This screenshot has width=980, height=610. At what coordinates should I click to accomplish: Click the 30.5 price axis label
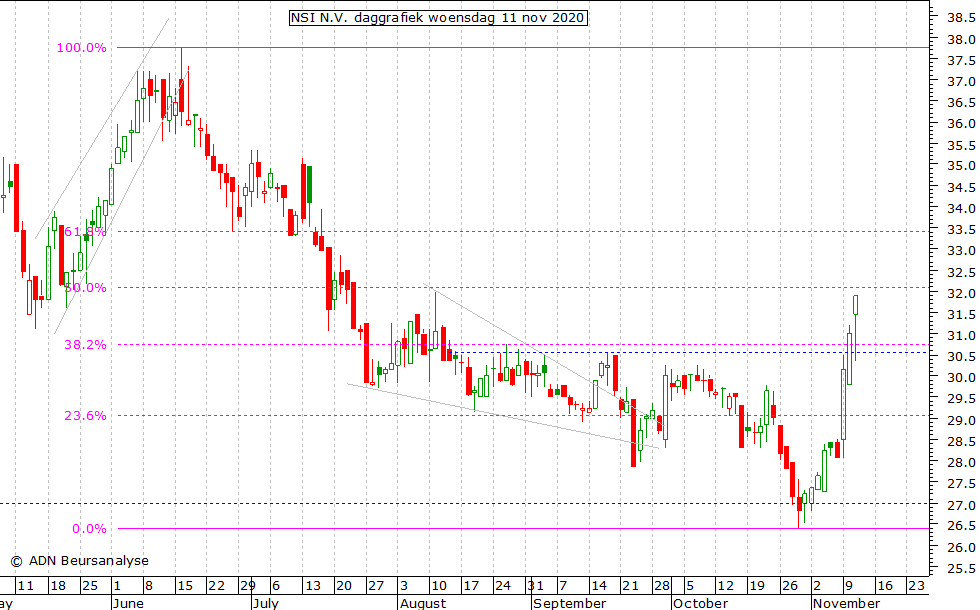pyautogui.click(x=961, y=356)
